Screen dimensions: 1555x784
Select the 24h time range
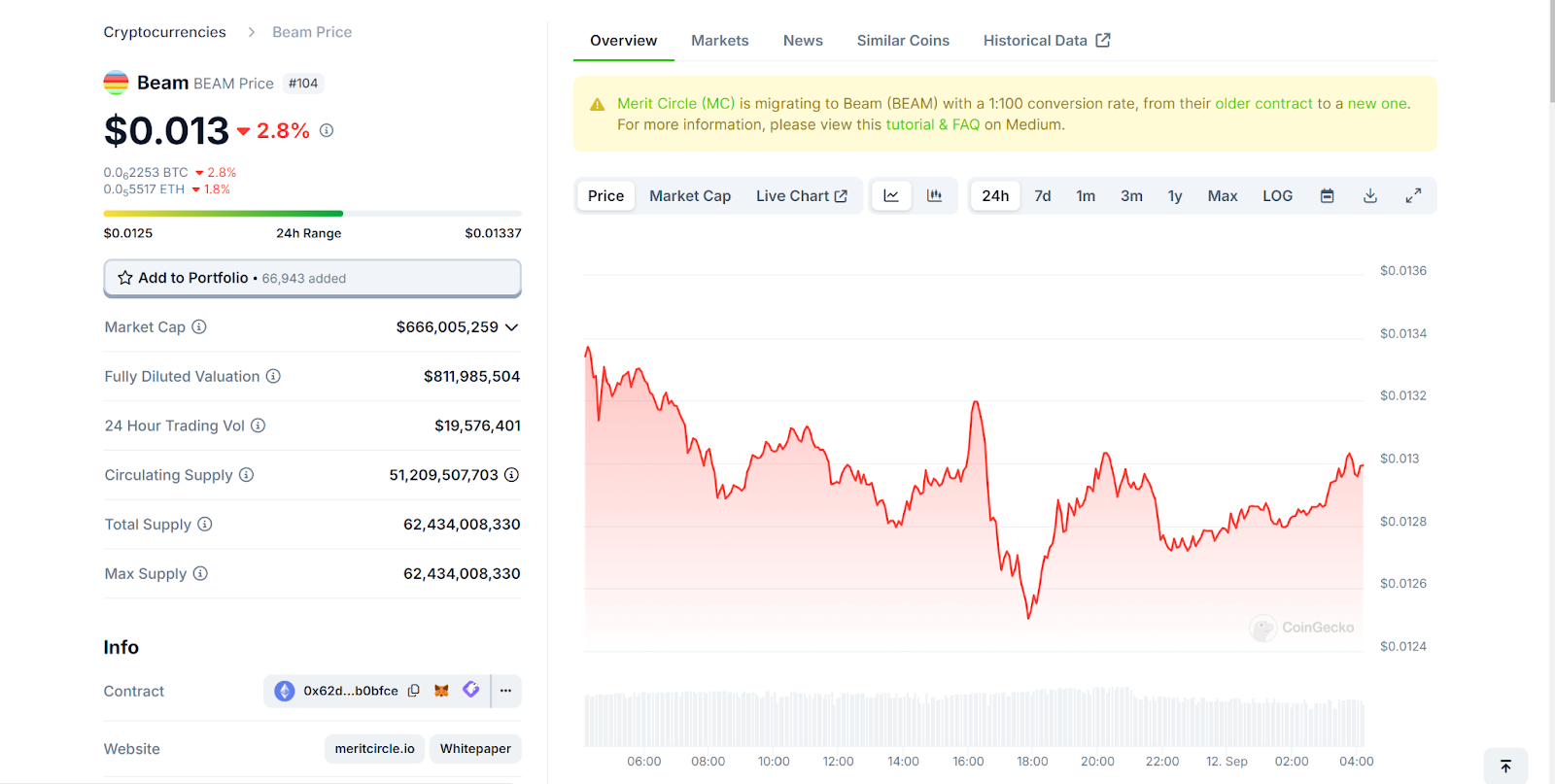(995, 196)
